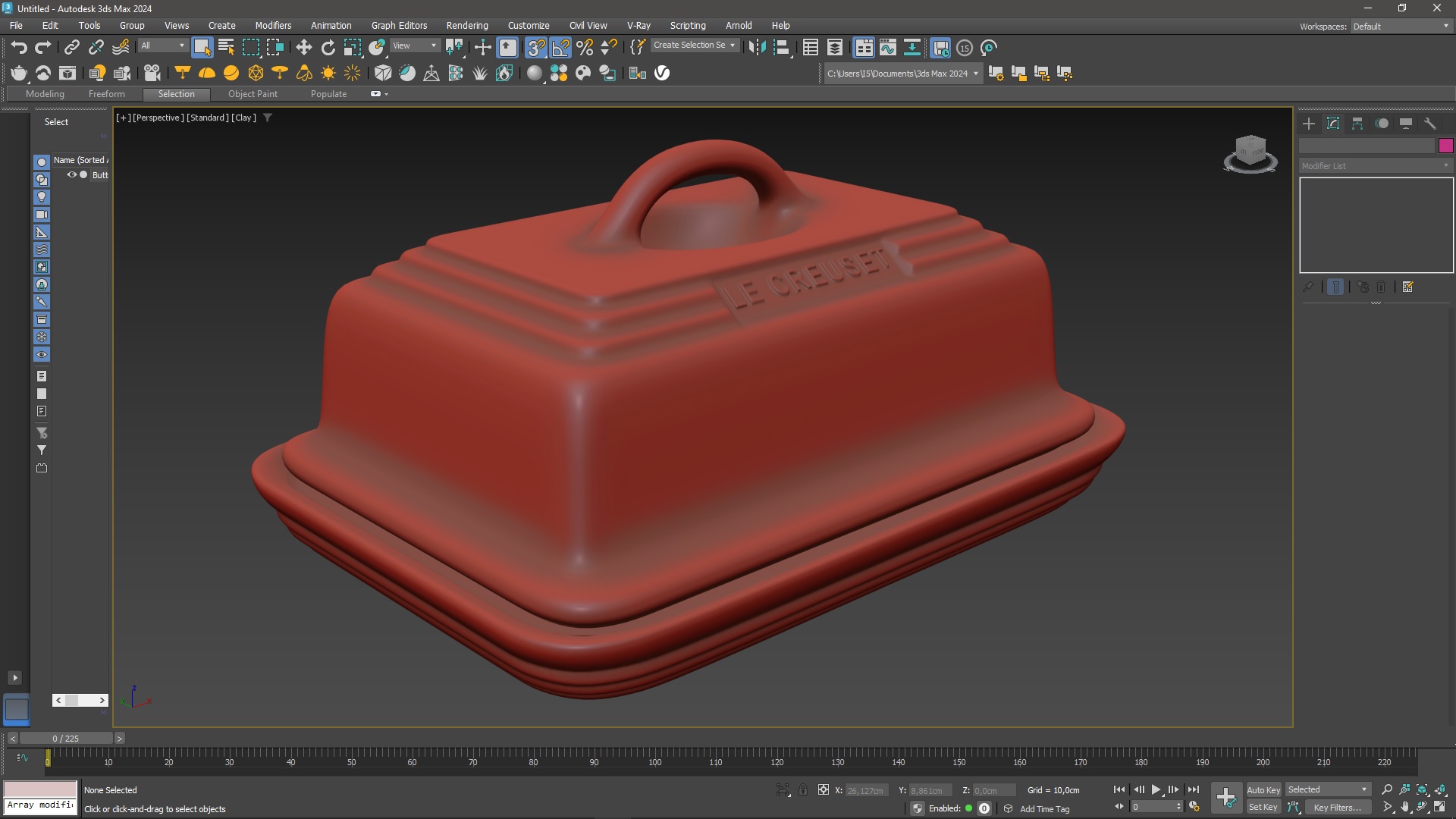Toggle Display Geometry filter in explorer

tap(42, 162)
